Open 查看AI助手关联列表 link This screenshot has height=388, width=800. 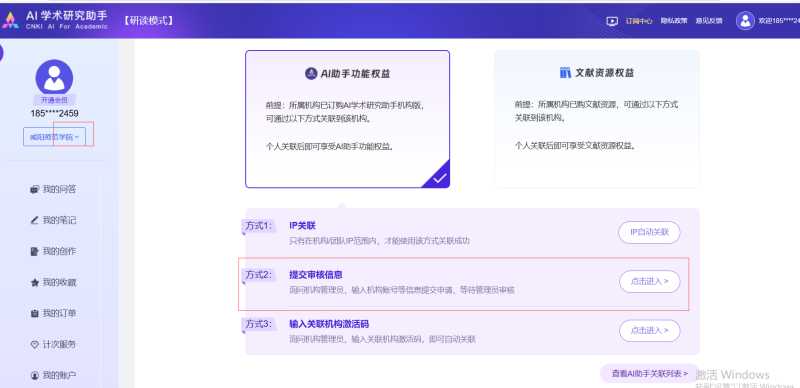click(649, 374)
